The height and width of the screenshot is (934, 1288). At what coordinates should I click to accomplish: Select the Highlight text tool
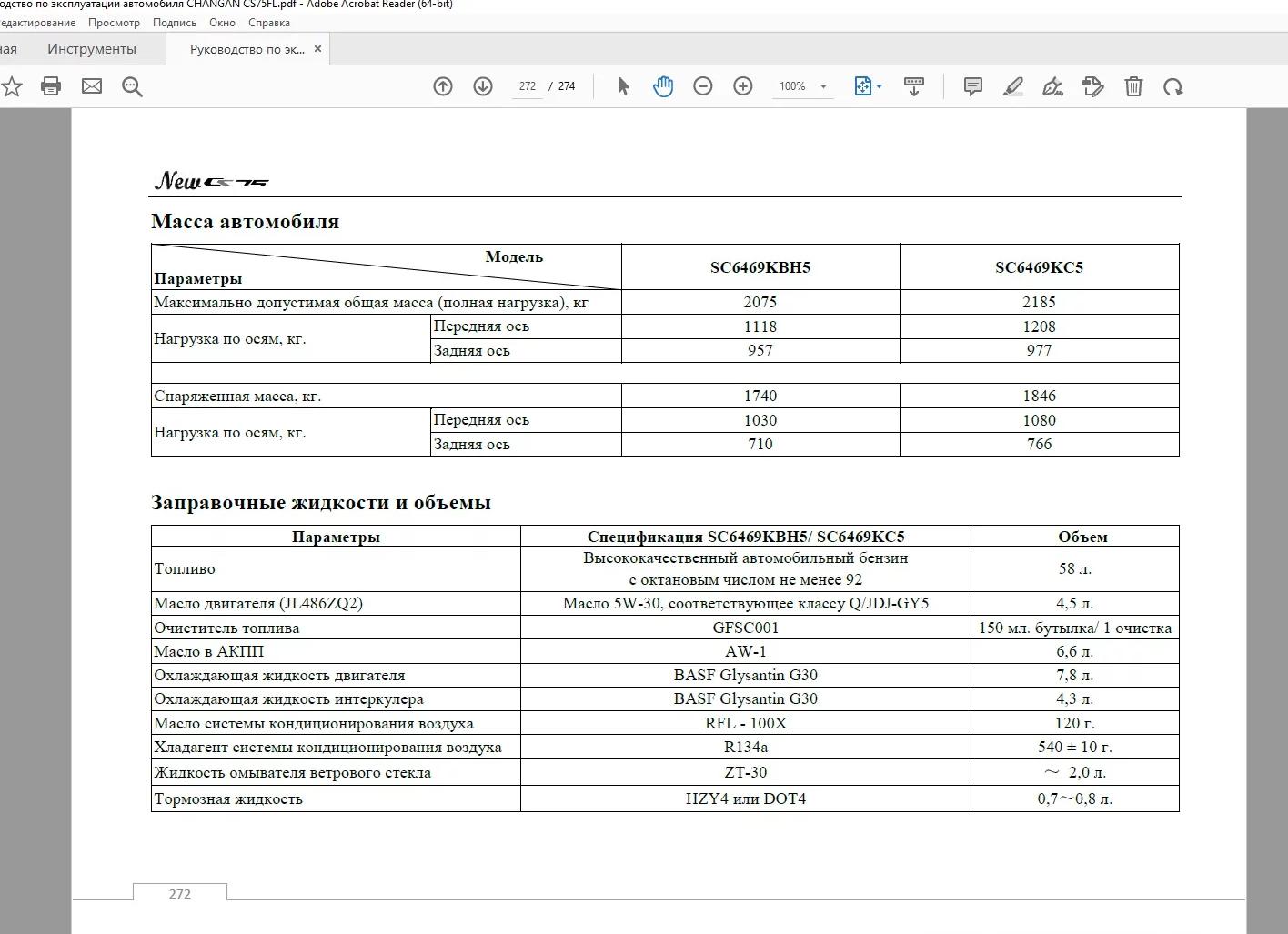coord(1013,86)
